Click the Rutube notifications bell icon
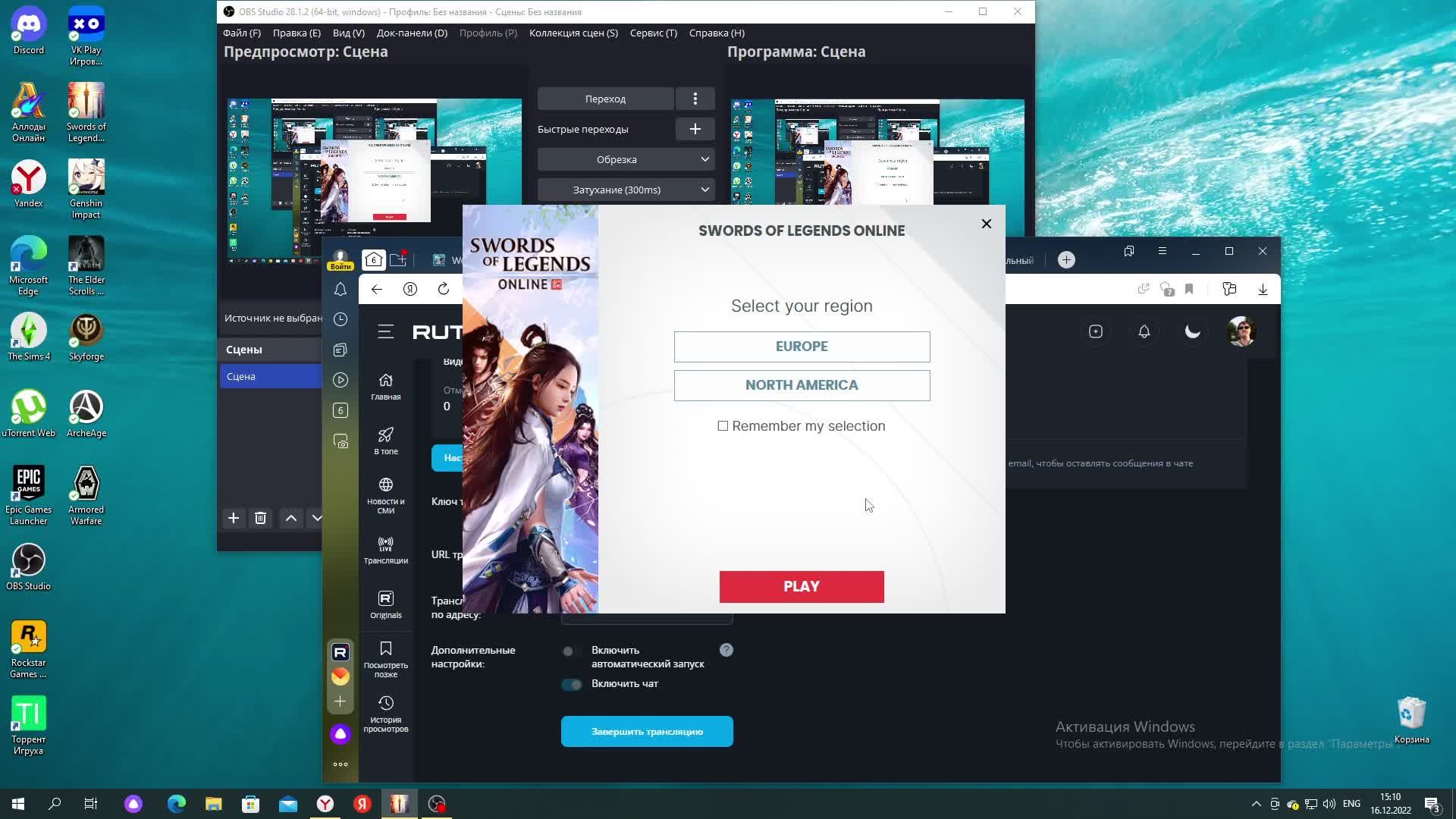1456x819 pixels. click(1144, 331)
